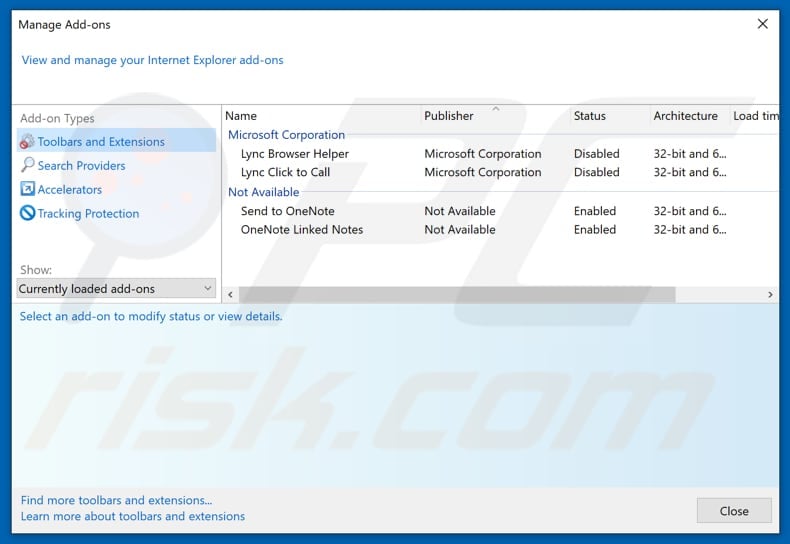790x544 pixels.
Task: Open the Show 'Currently loaded add-ons' dropdown
Action: 116,289
